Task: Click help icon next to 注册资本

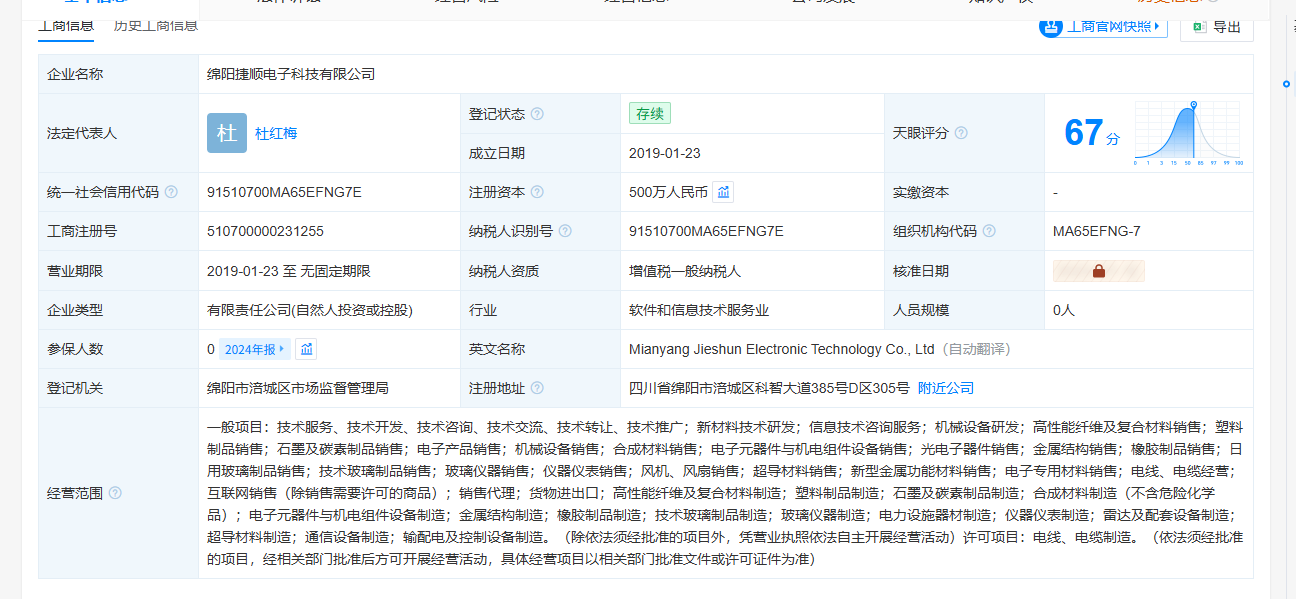Action: coord(537,192)
